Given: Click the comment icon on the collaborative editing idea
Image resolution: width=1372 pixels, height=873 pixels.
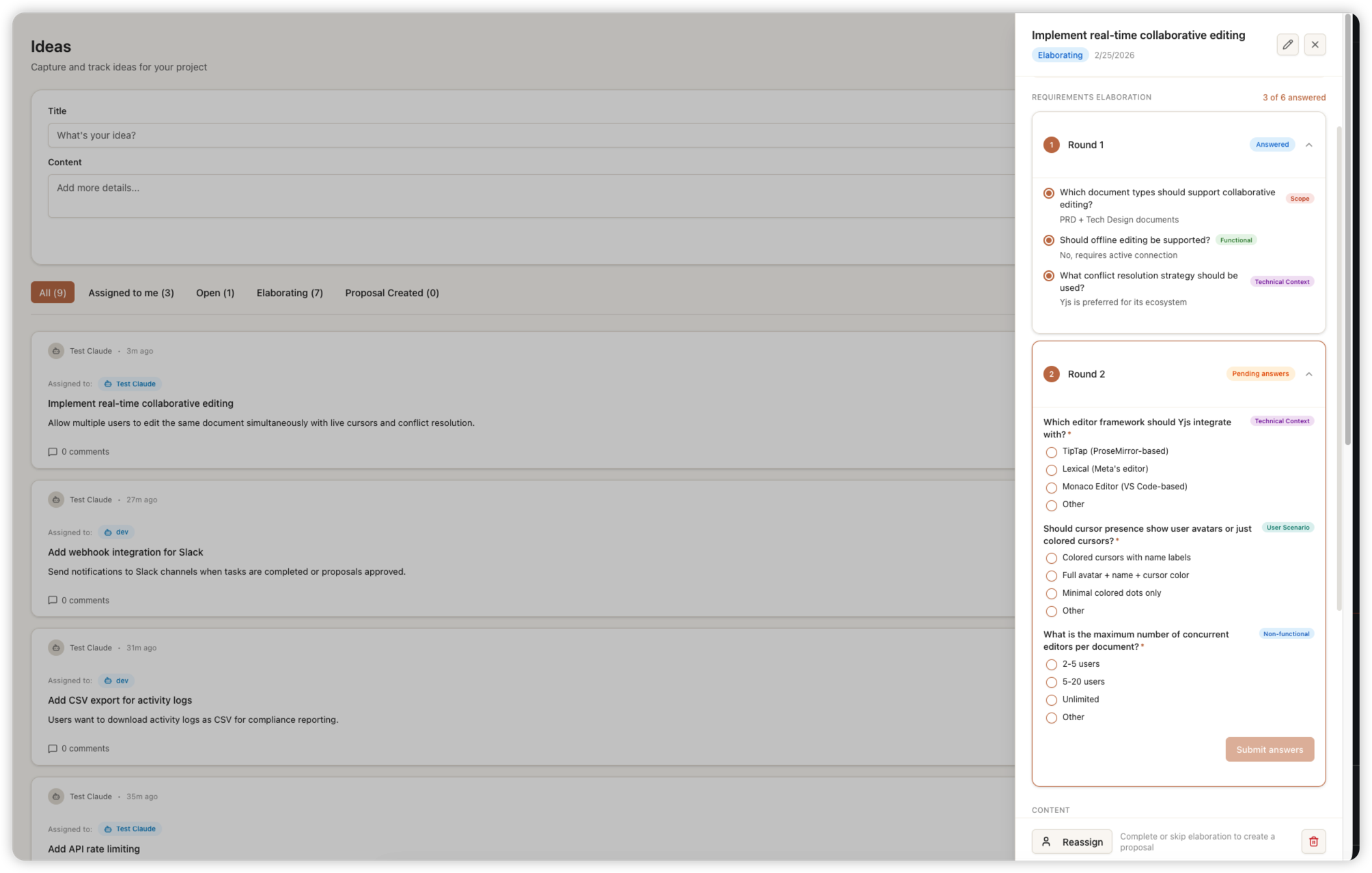Looking at the screenshot, I should pyautogui.click(x=53, y=451).
